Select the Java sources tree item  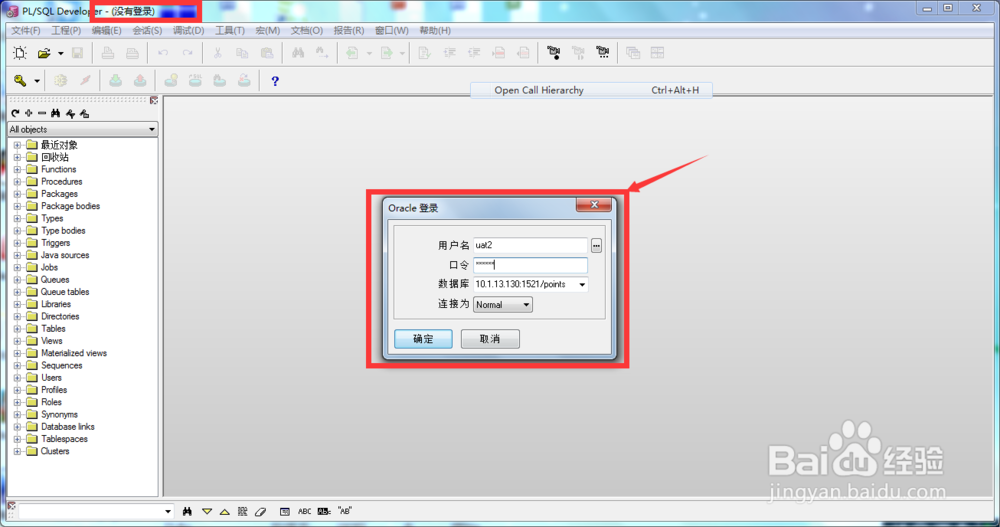65,255
